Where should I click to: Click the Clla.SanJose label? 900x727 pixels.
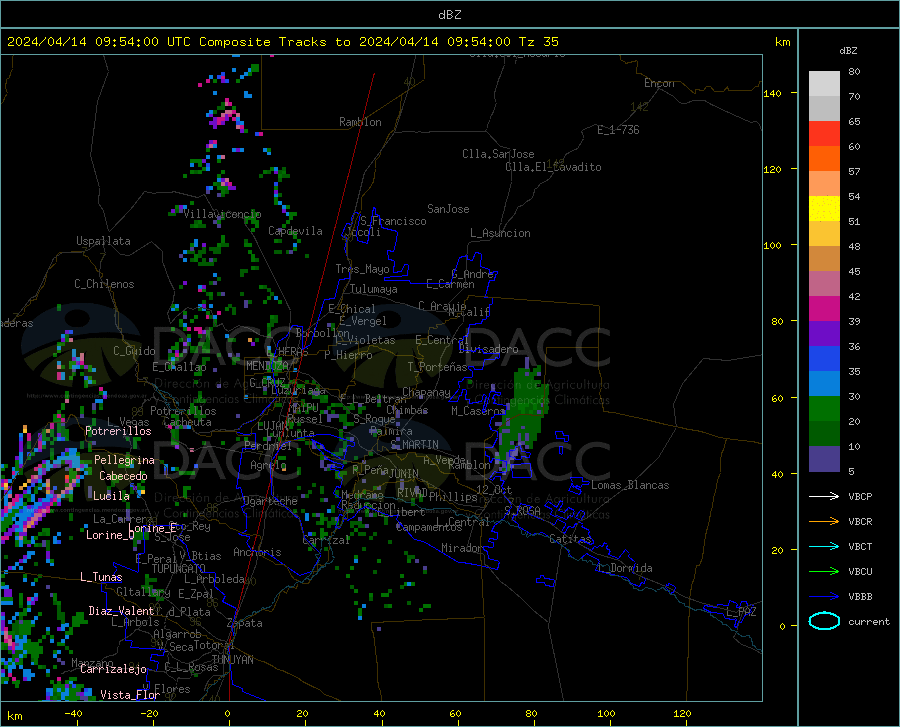pyautogui.click(x=498, y=154)
